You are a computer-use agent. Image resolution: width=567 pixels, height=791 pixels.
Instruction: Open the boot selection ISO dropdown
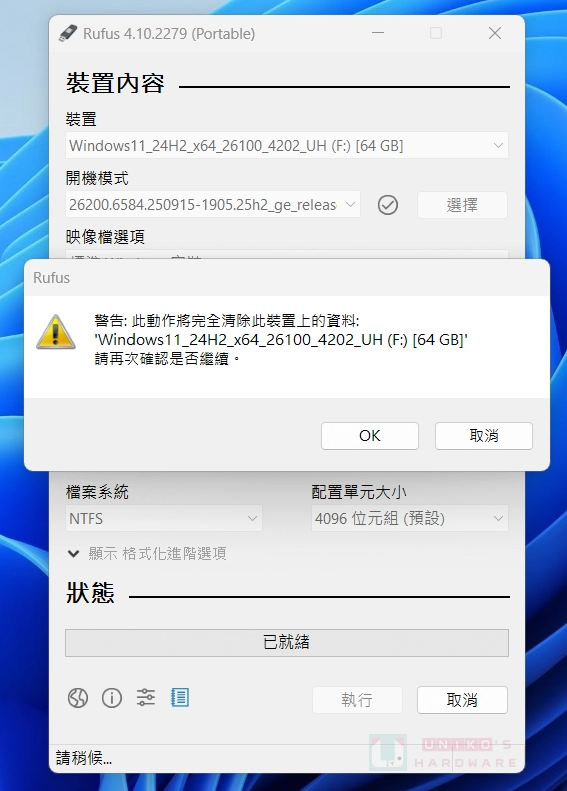(213, 205)
